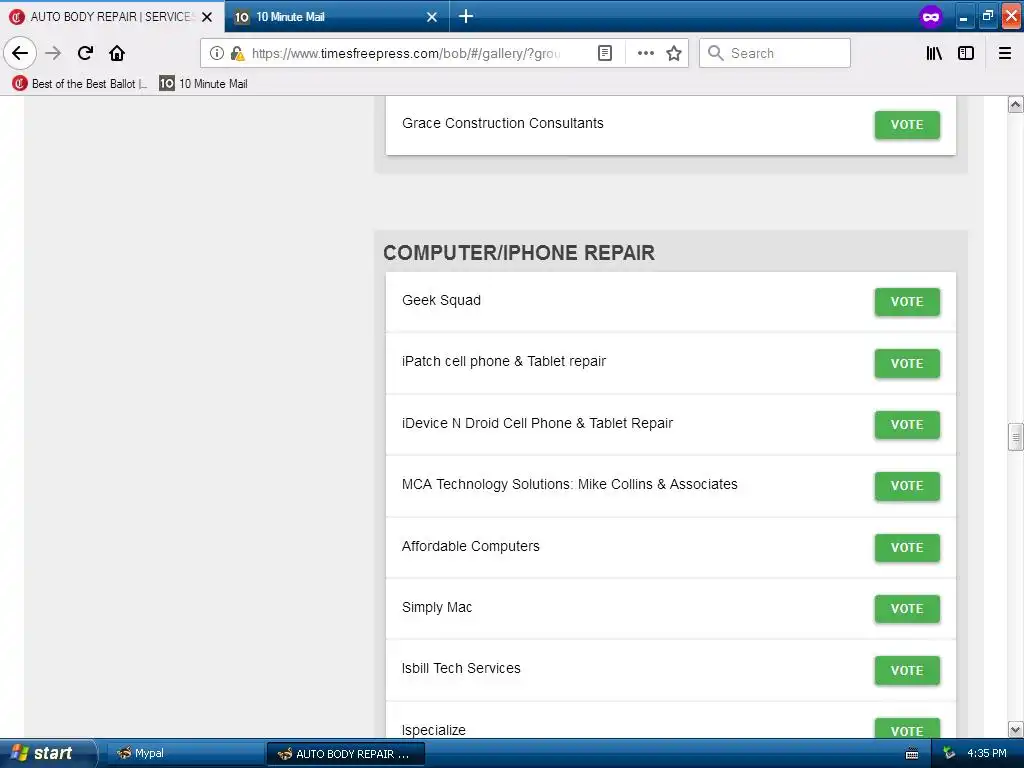This screenshot has height=768, width=1024.
Task: Switch to the 10 Minute Mail tab
Action: [x=336, y=16]
